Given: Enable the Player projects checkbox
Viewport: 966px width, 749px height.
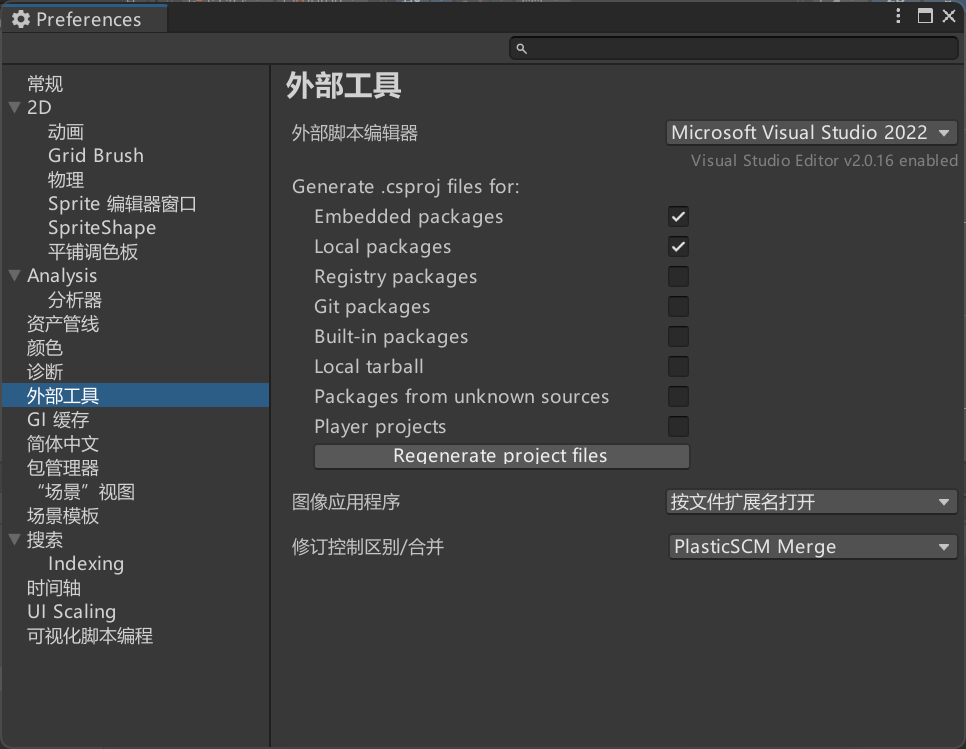Looking at the screenshot, I should [x=678, y=427].
